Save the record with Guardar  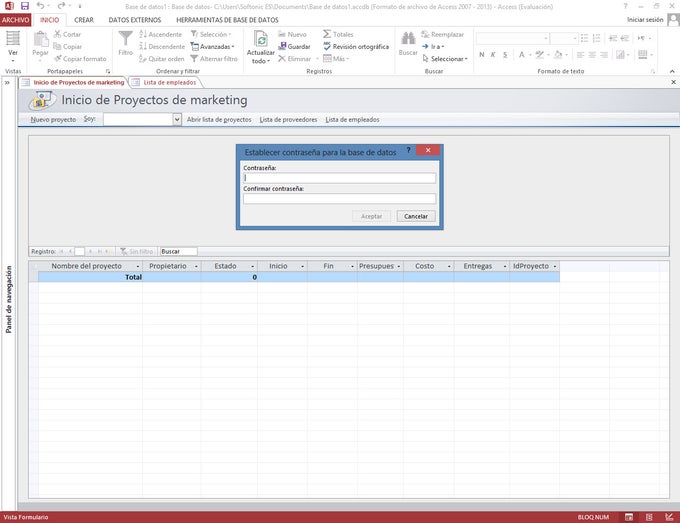[294, 46]
